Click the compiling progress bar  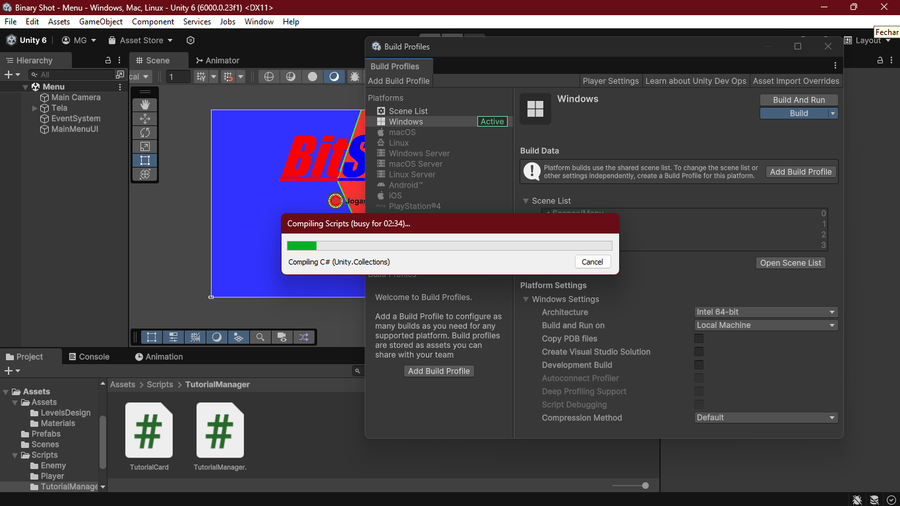tap(449, 246)
